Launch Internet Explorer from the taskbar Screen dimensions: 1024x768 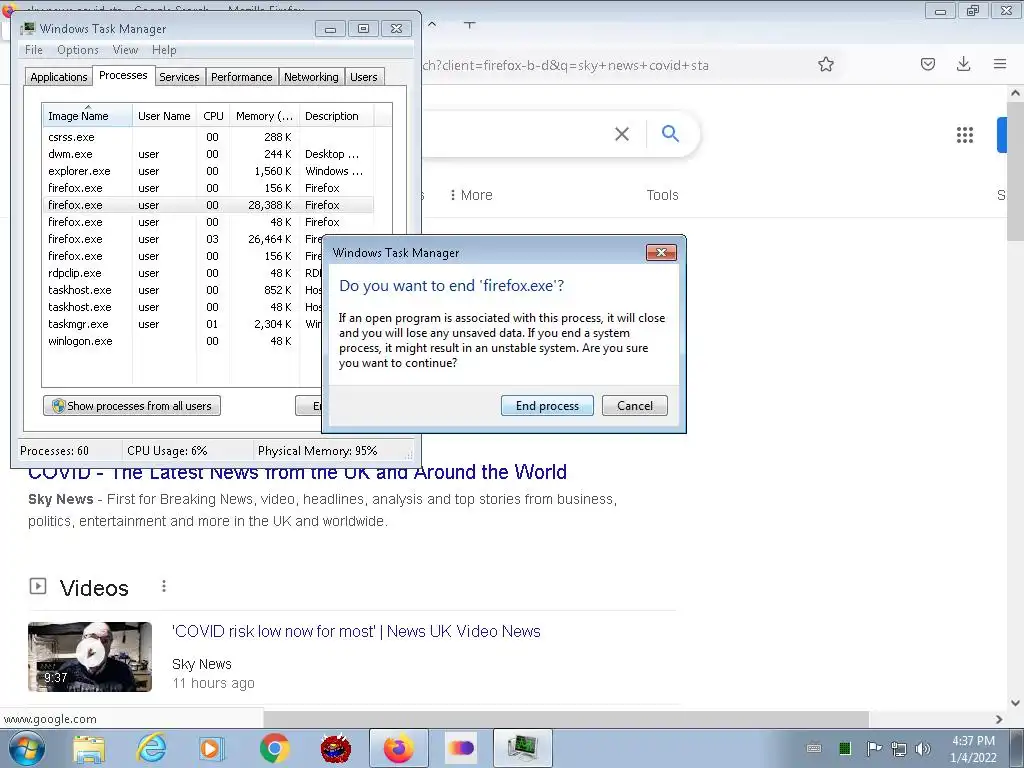150,748
